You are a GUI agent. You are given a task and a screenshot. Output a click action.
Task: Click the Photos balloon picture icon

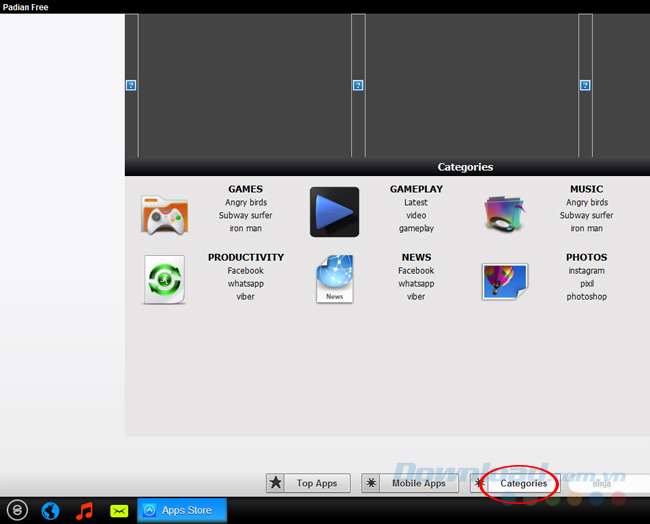[x=505, y=281]
